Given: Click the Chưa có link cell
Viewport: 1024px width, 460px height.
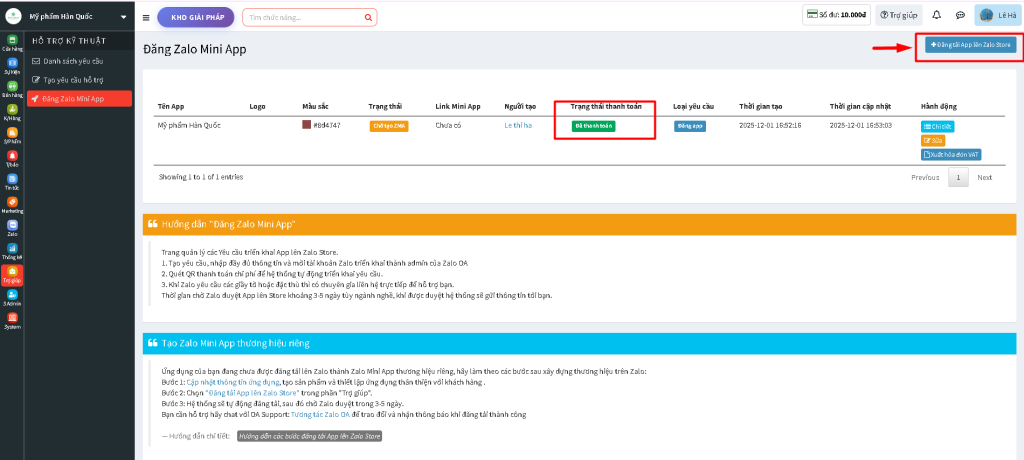Looking at the screenshot, I should [x=448, y=125].
